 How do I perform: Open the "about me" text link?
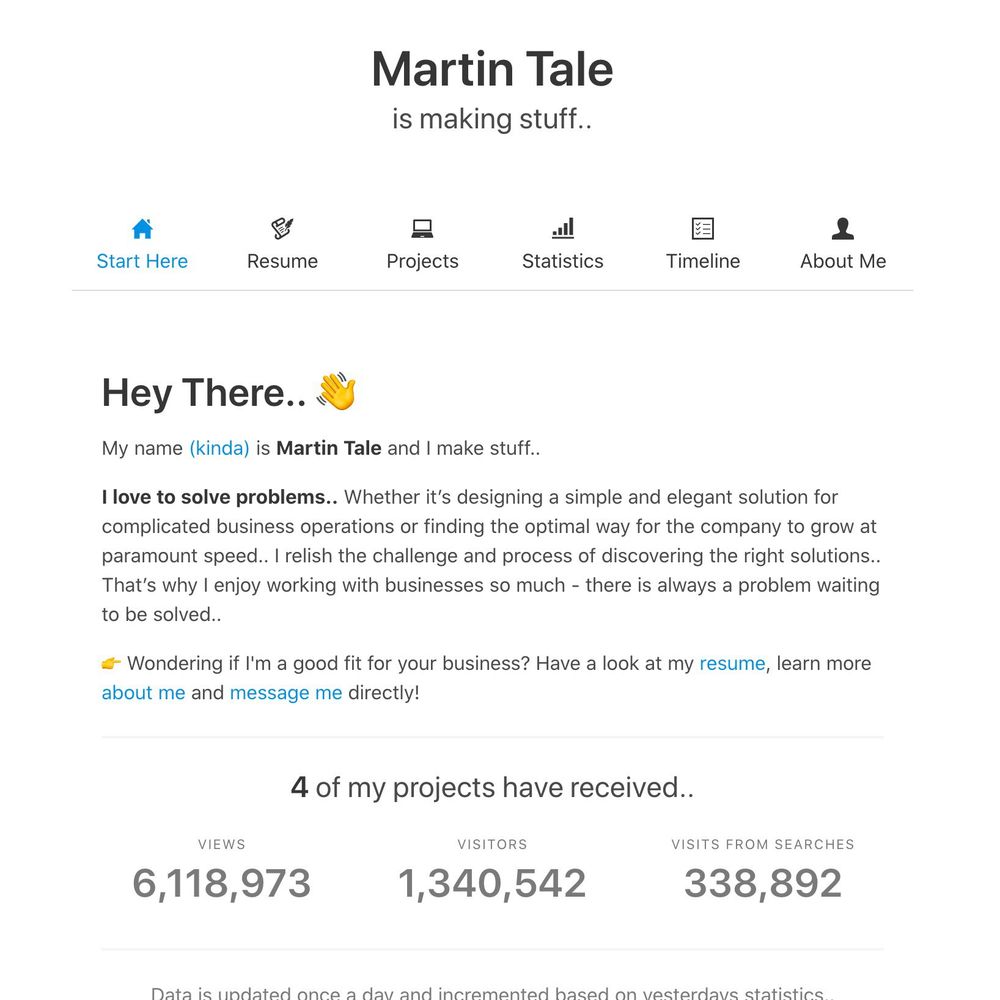(143, 692)
